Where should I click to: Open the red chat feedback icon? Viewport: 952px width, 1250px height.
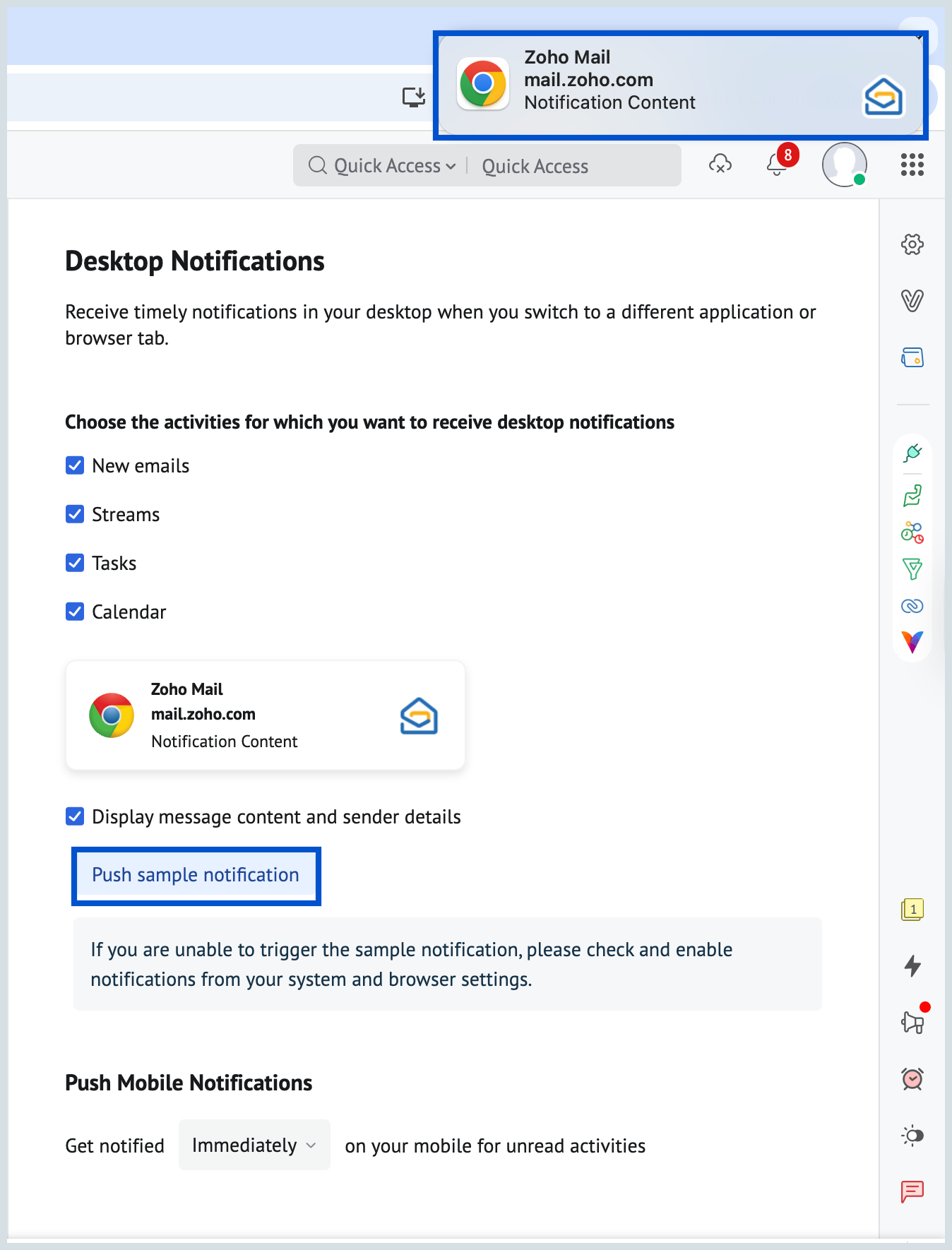912,1192
